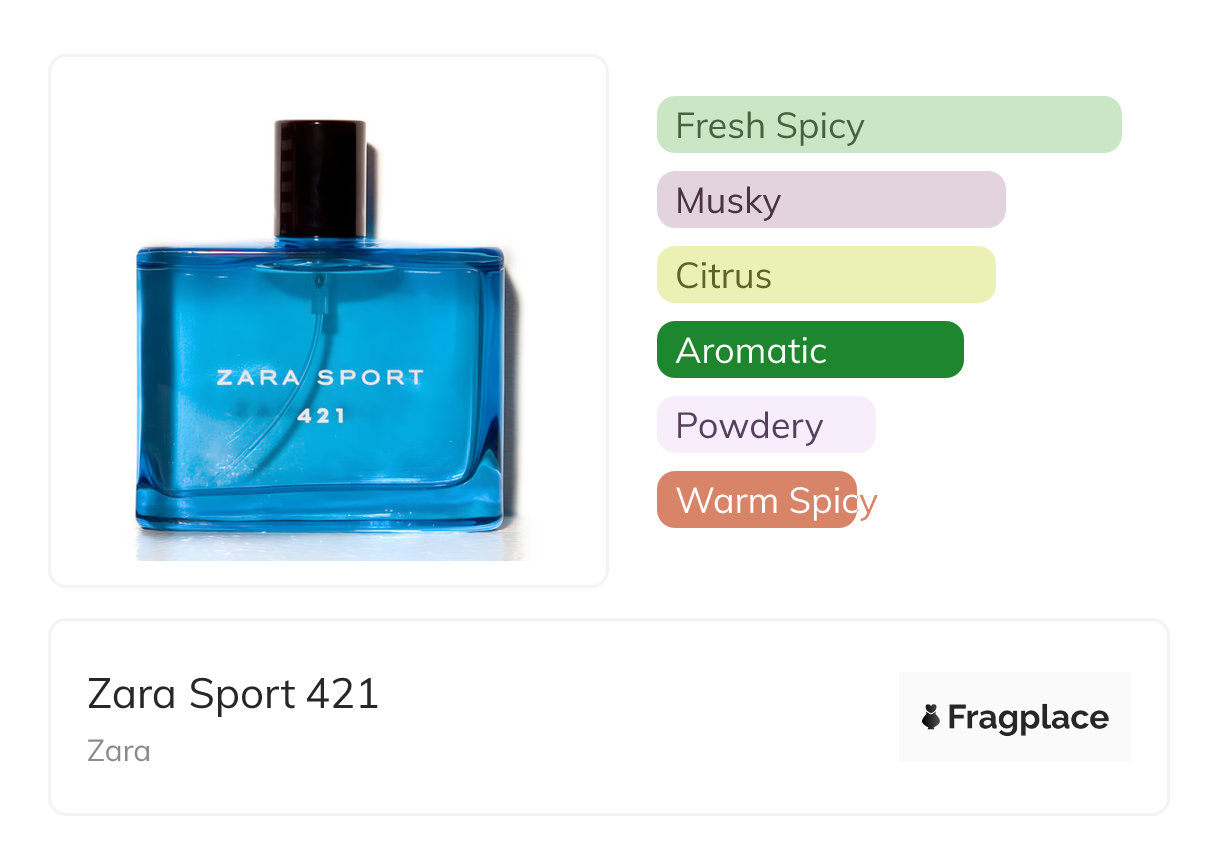The height and width of the screenshot is (864, 1218).
Task: Pick the dark green Aromatic bar
Action: pyautogui.click(x=810, y=350)
